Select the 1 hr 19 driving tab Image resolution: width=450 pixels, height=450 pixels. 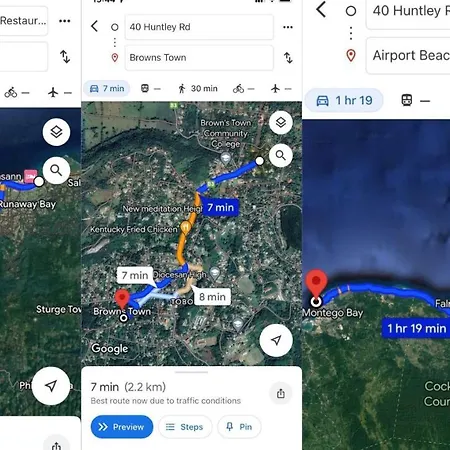344,100
